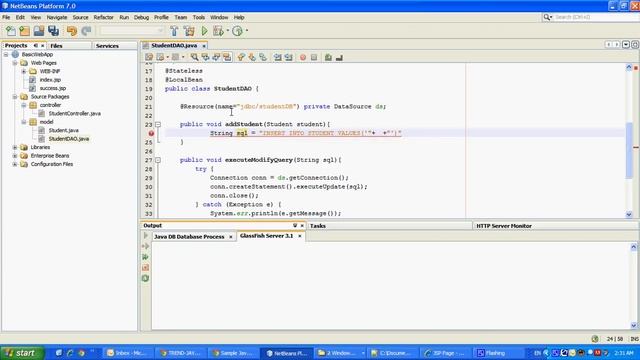The height and width of the screenshot is (360, 640).
Task: Show editor tab list dropdown arrow
Action: coord(626,44)
